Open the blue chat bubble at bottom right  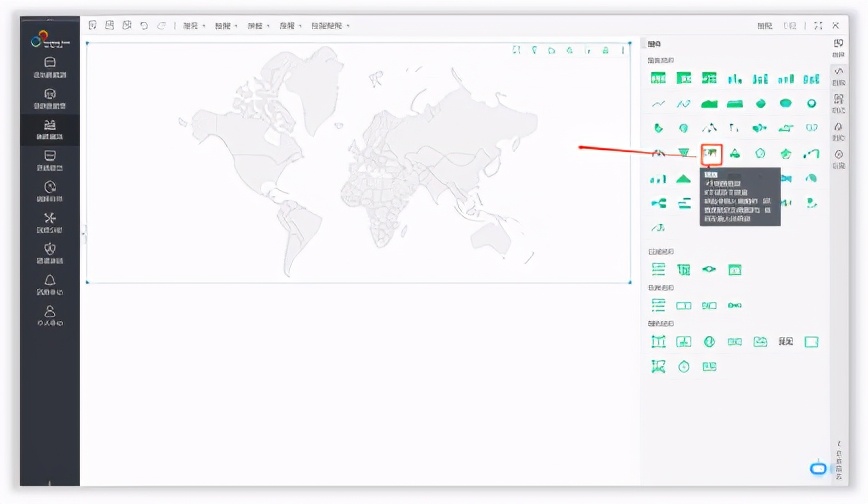pos(818,469)
